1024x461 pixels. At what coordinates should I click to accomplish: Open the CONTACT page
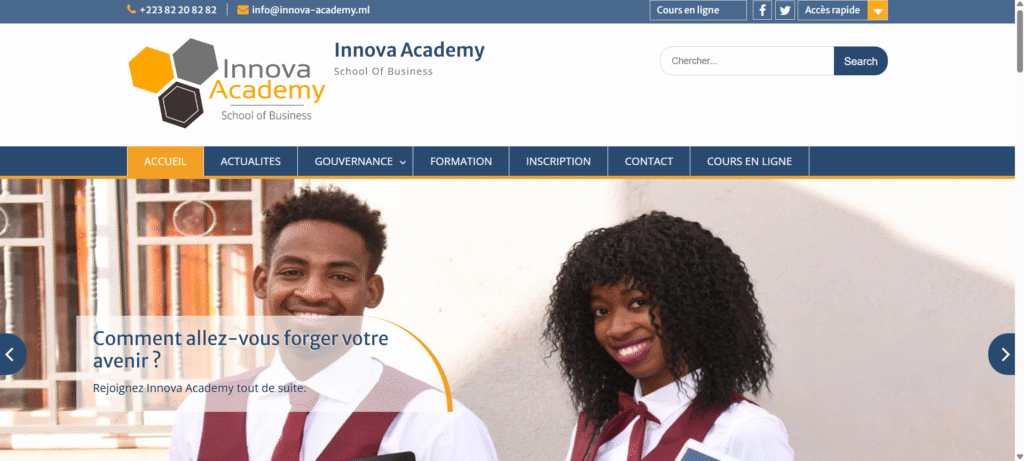(x=648, y=161)
